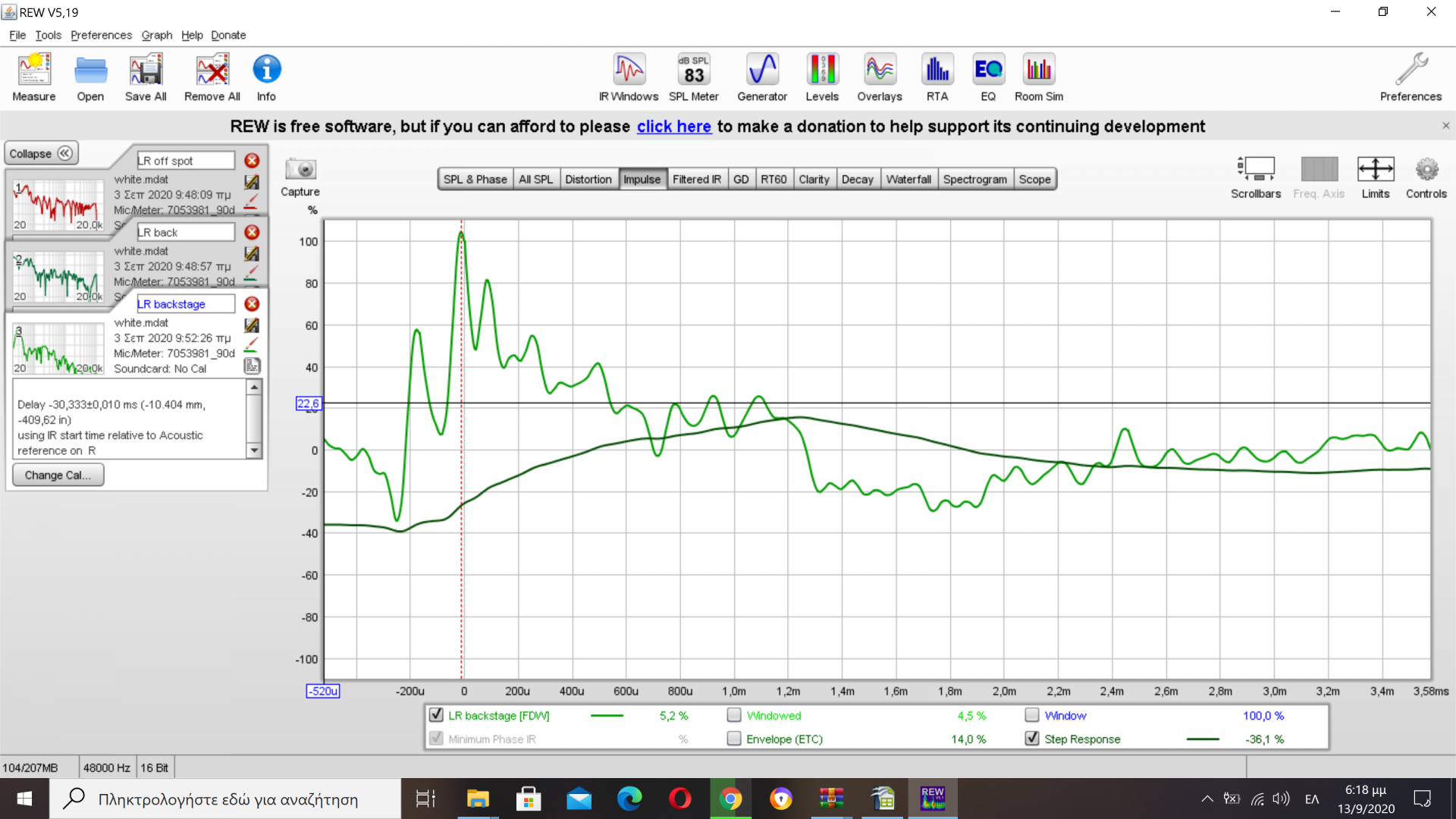This screenshot has height=819, width=1456.
Task: Open Windows Start menu
Action: (x=24, y=799)
